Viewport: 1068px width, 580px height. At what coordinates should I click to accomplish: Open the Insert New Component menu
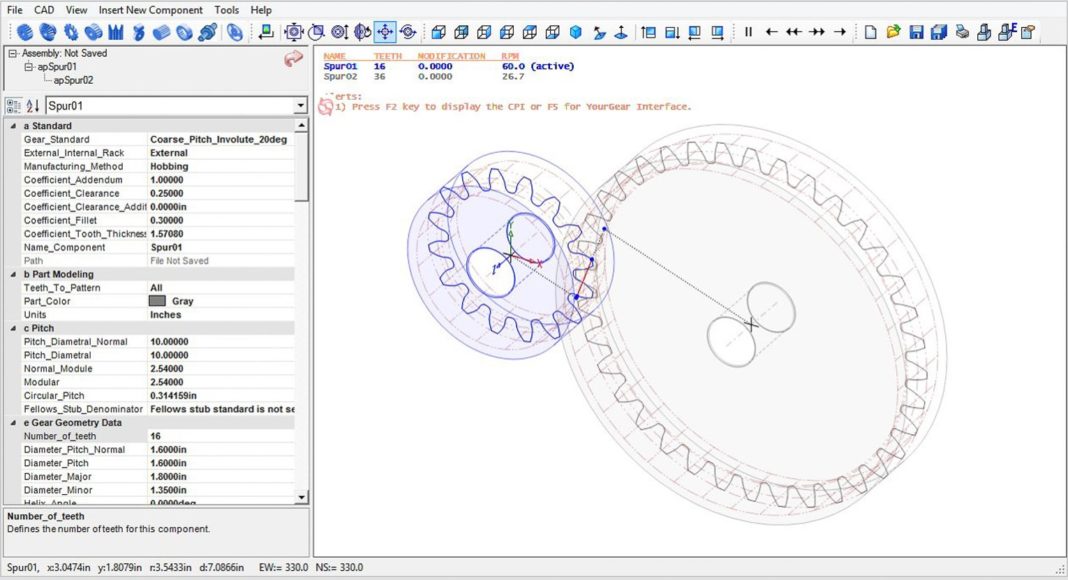point(151,10)
